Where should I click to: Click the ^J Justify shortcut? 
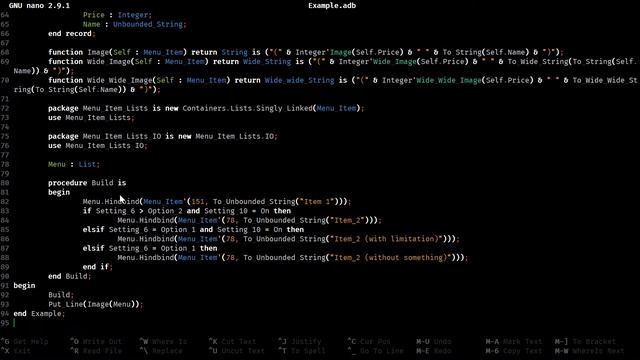click(x=300, y=341)
